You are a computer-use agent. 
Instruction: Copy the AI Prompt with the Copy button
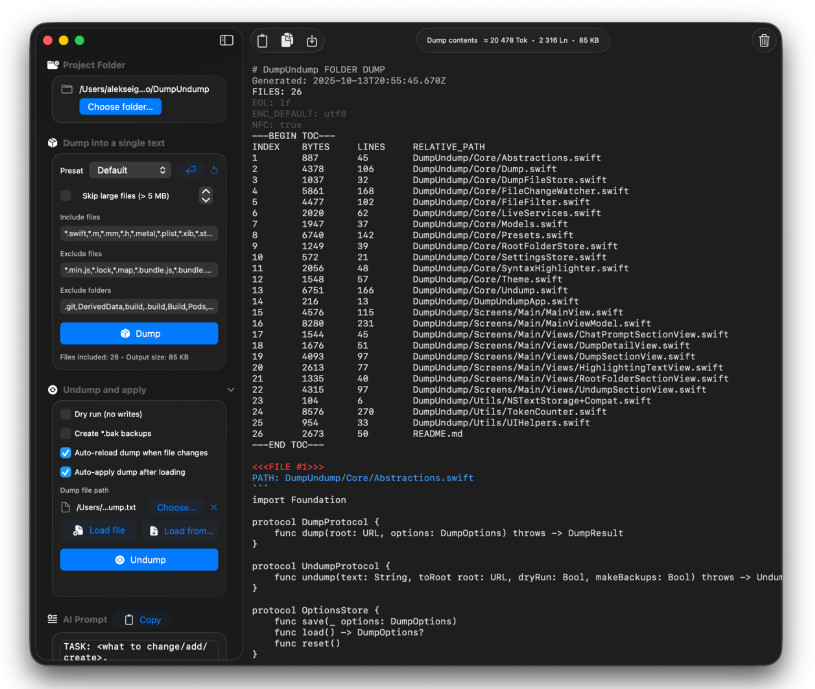tap(142, 619)
